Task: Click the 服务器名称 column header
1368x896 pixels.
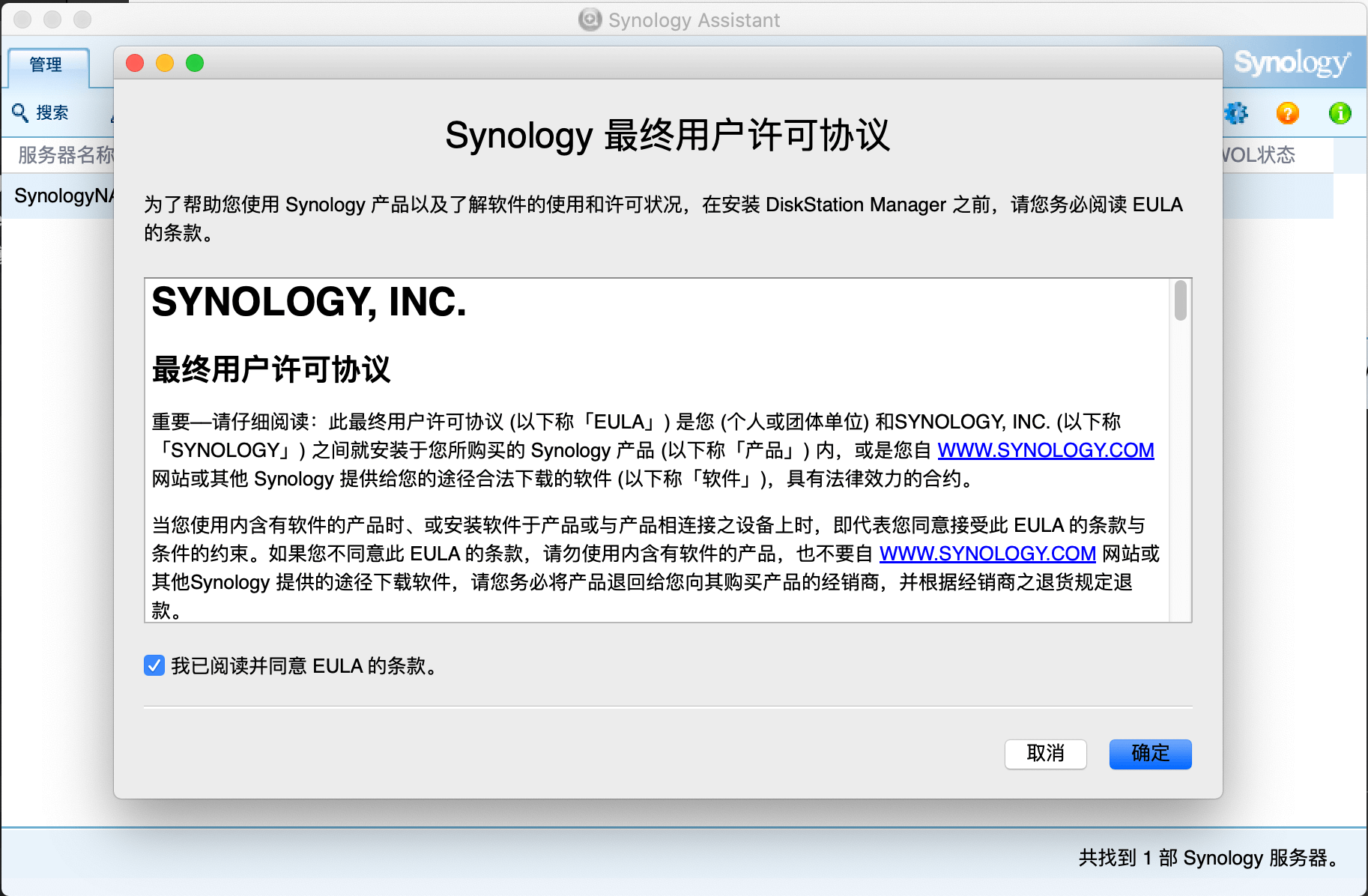Action: point(66,155)
